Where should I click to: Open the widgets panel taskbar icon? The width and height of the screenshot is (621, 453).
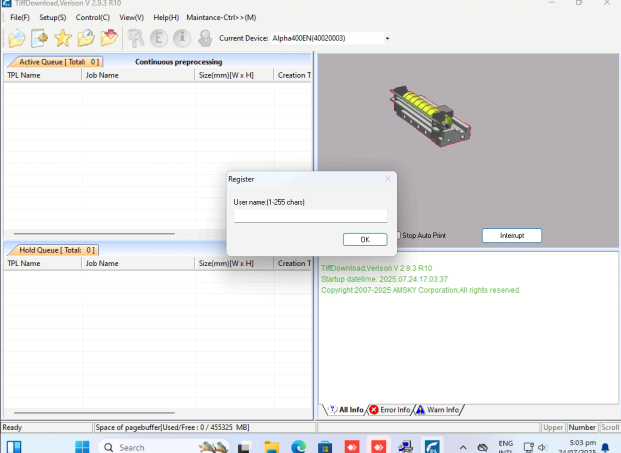click(x=14, y=447)
